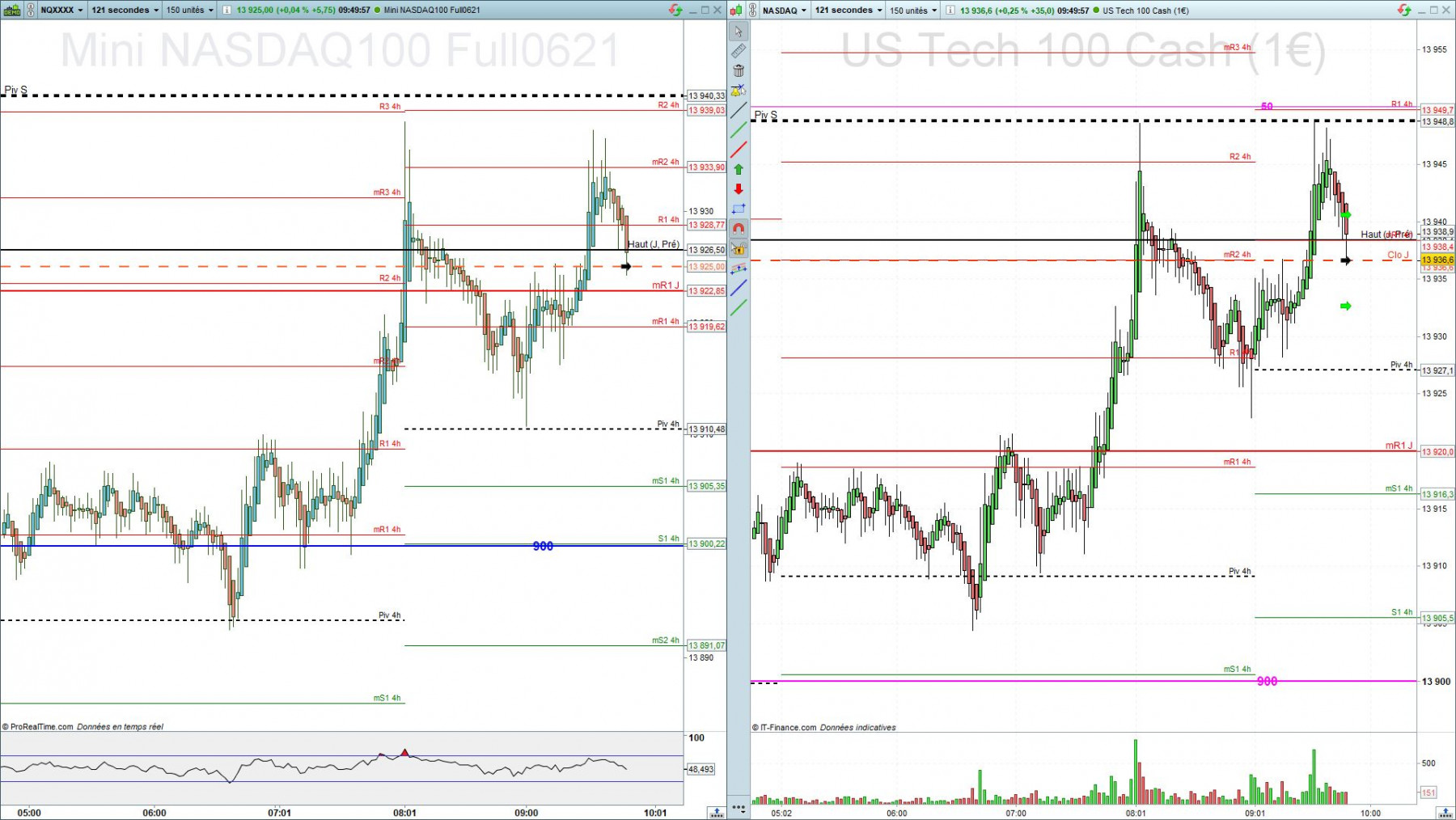Screen dimensions: 1456x820
Task: Click the chain link icon in left chart
Action: coord(31,11)
